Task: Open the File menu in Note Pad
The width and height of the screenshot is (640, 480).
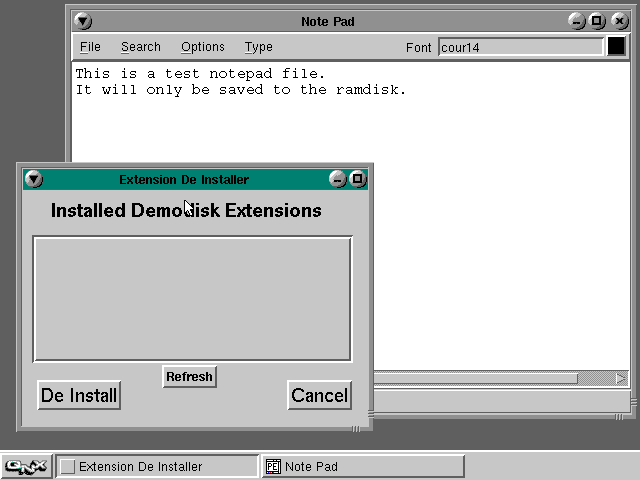Action: [x=90, y=47]
